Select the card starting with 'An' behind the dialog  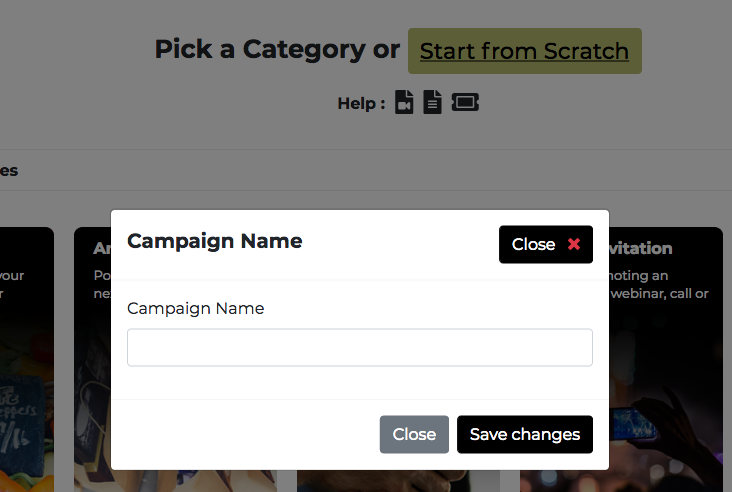pyautogui.click(x=92, y=359)
